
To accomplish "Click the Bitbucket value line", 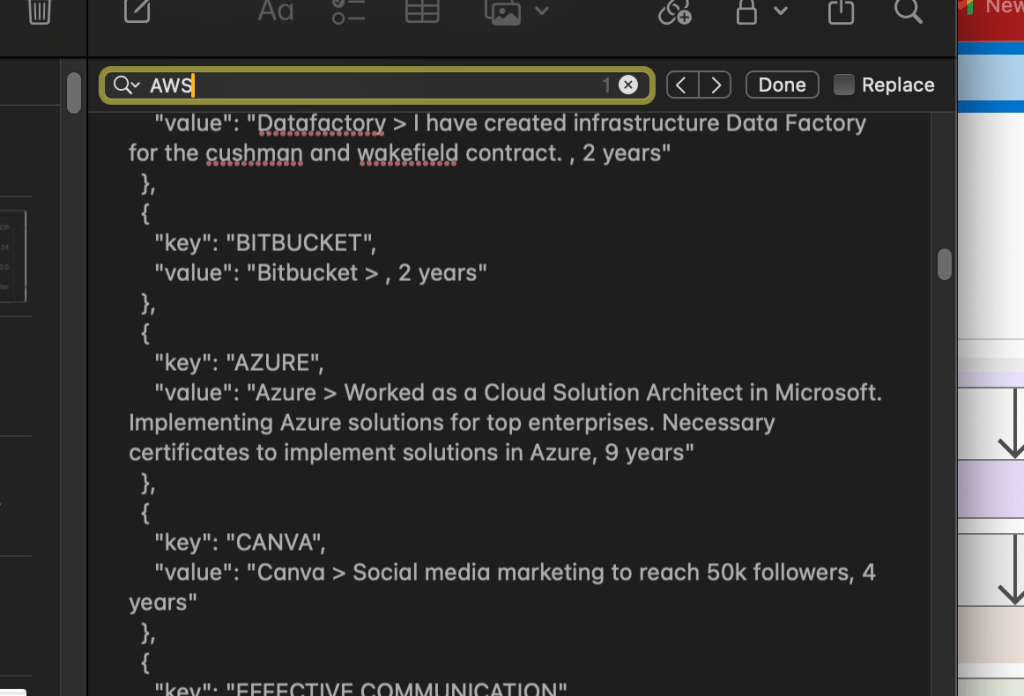I will (321, 273).
